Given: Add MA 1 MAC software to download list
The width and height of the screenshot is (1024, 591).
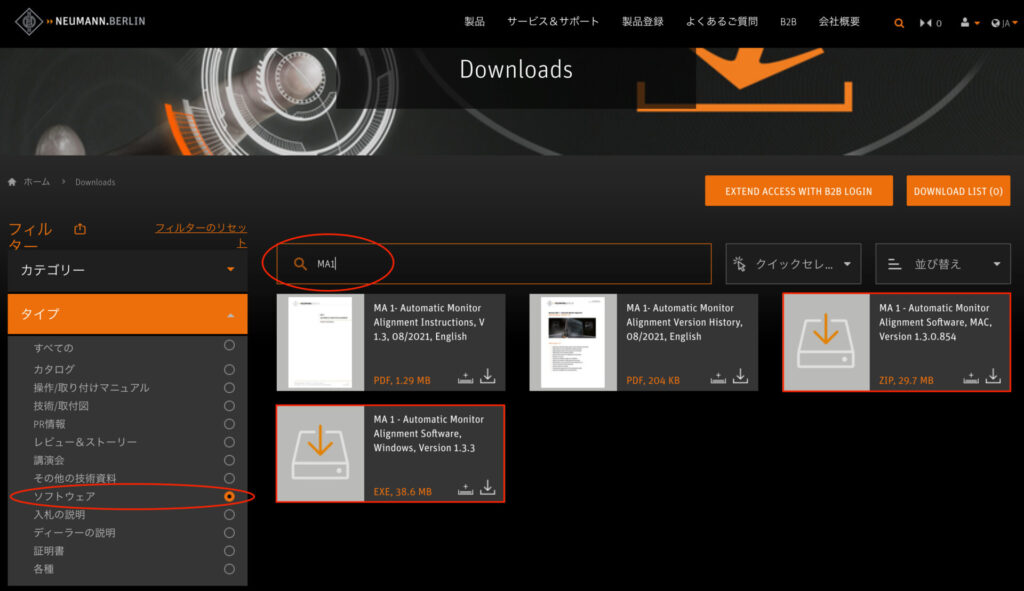Looking at the screenshot, I should [x=970, y=377].
